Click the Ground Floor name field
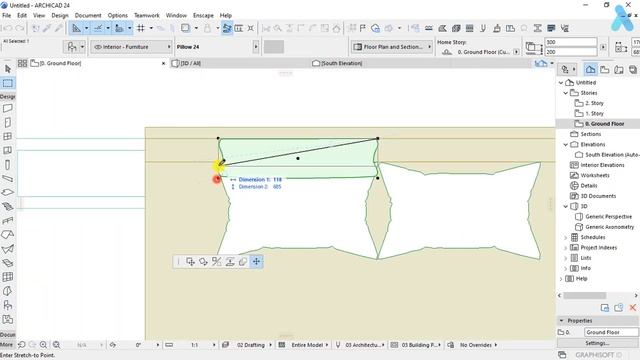This screenshot has width=640, height=360. [611, 332]
